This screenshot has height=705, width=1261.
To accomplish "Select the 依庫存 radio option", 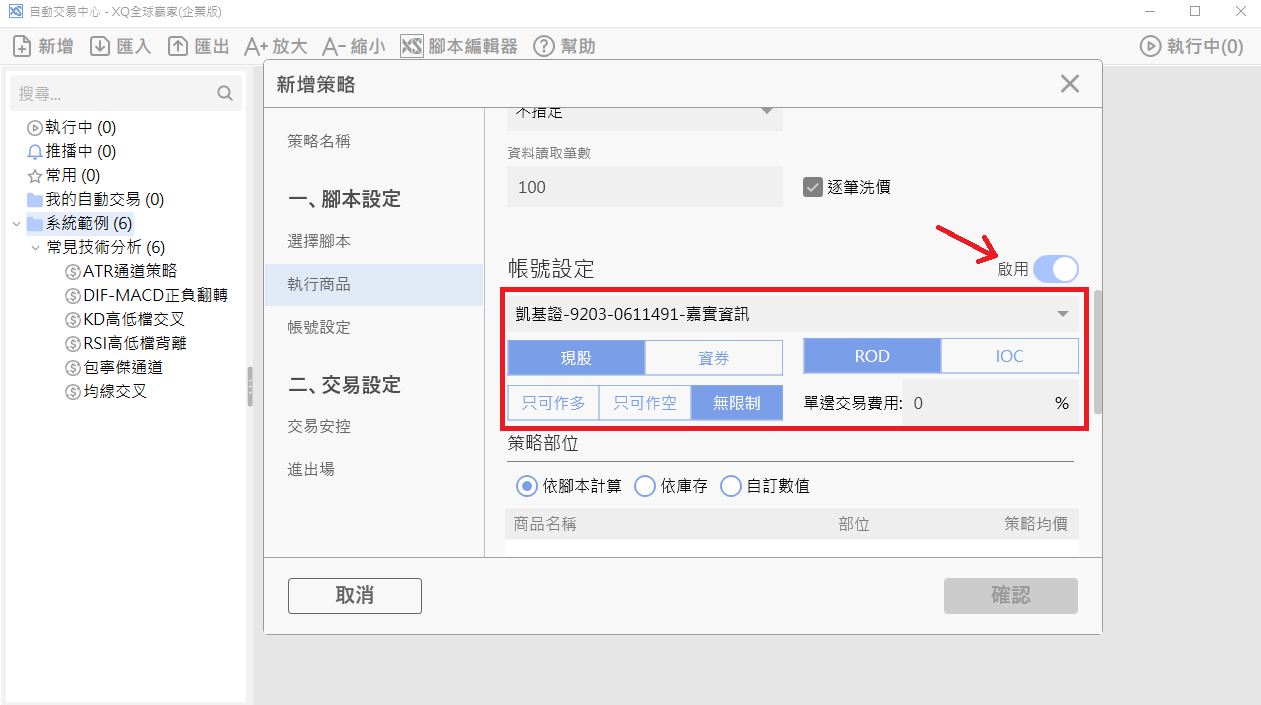I will (x=645, y=486).
